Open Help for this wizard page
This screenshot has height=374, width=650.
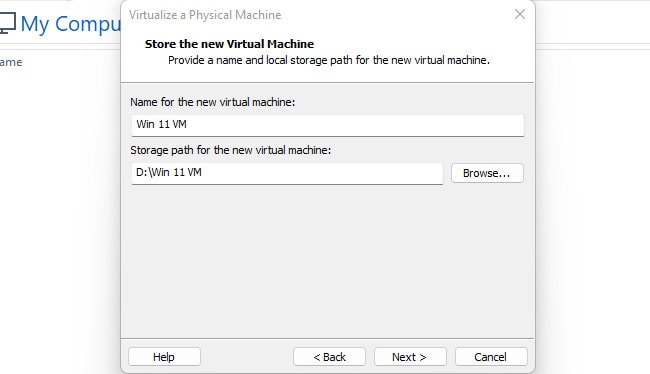[x=164, y=357]
